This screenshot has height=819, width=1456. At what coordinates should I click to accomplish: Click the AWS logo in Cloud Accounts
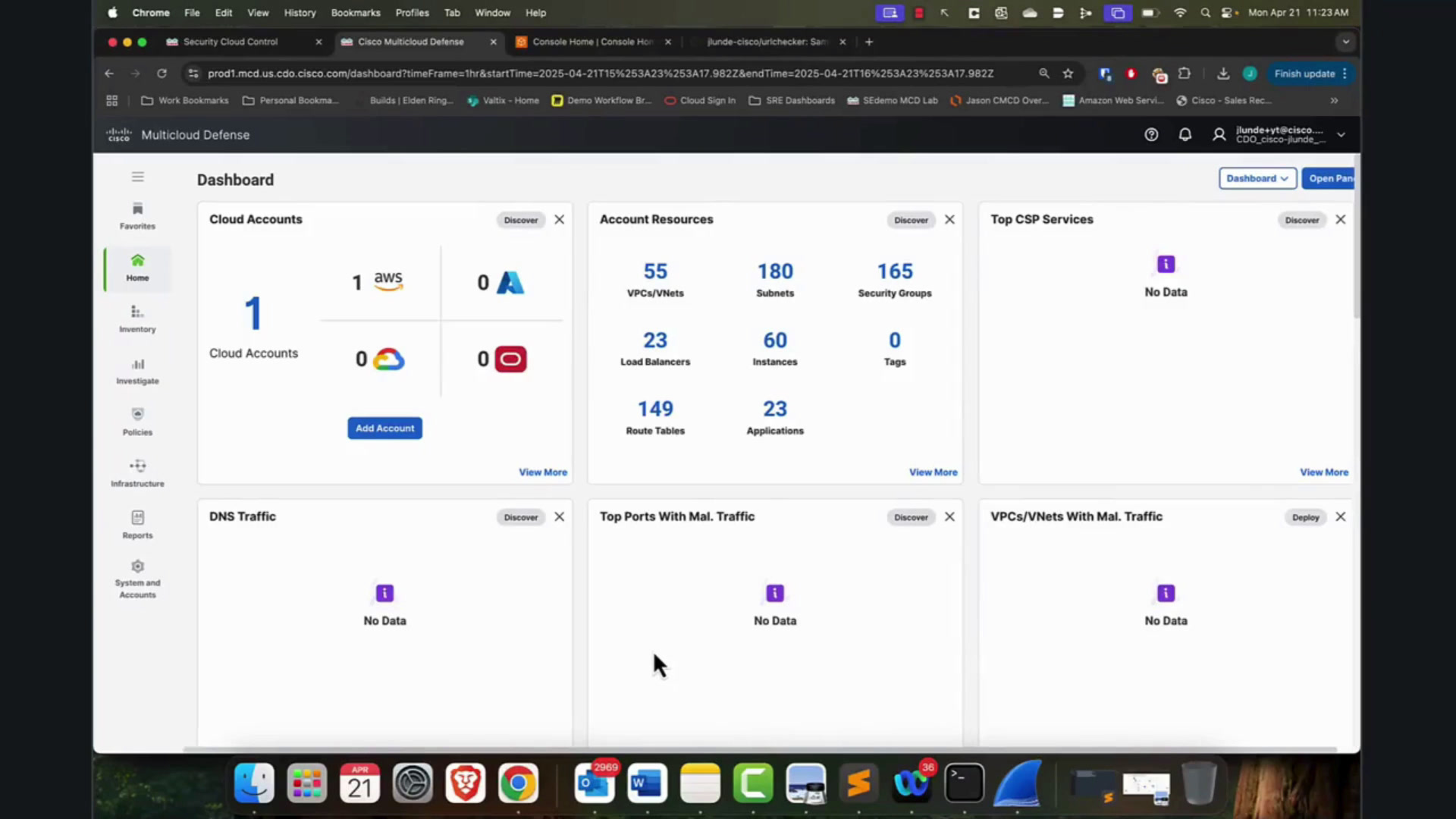pos(388,281)
